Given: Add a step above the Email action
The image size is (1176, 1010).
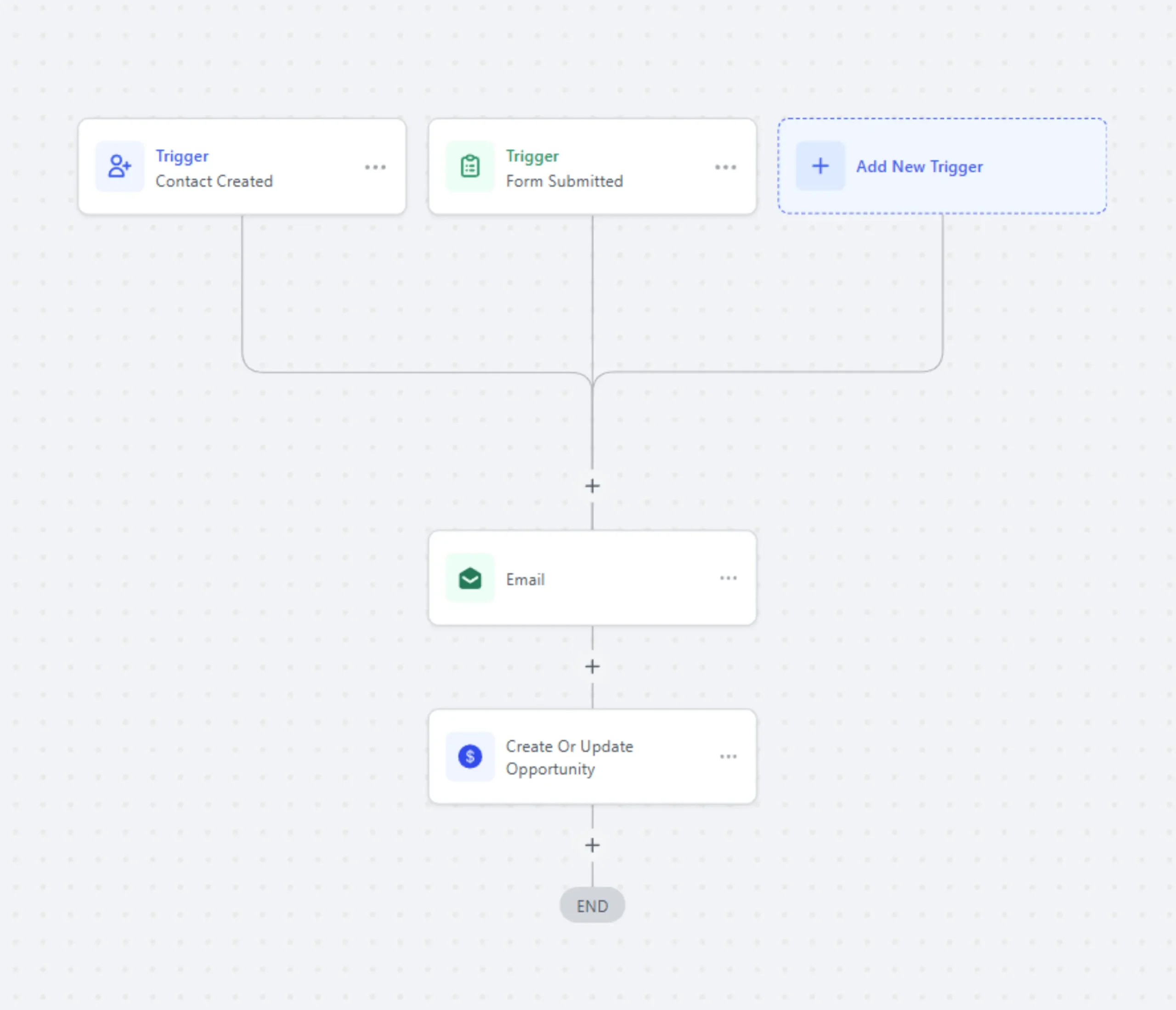Looking at the screenshot, I should 592,486.
